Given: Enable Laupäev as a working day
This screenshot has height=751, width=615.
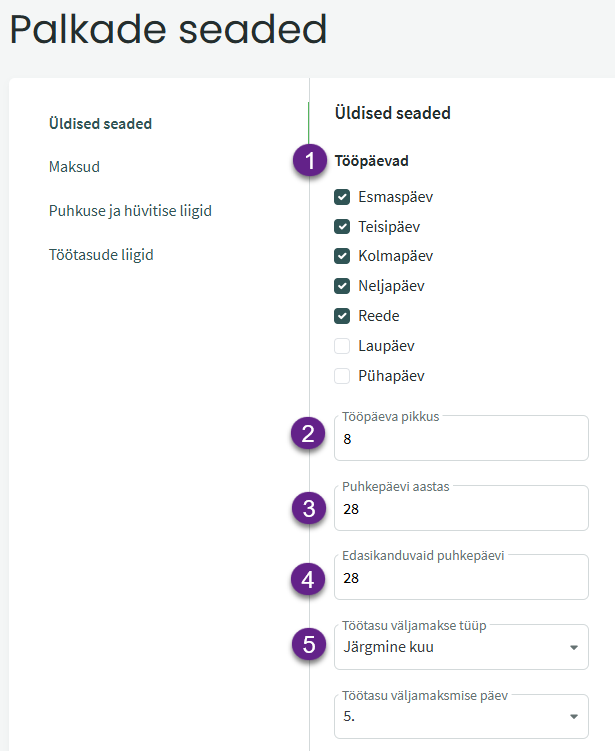Looking at the screenshot, I should (x=342, y=346).
